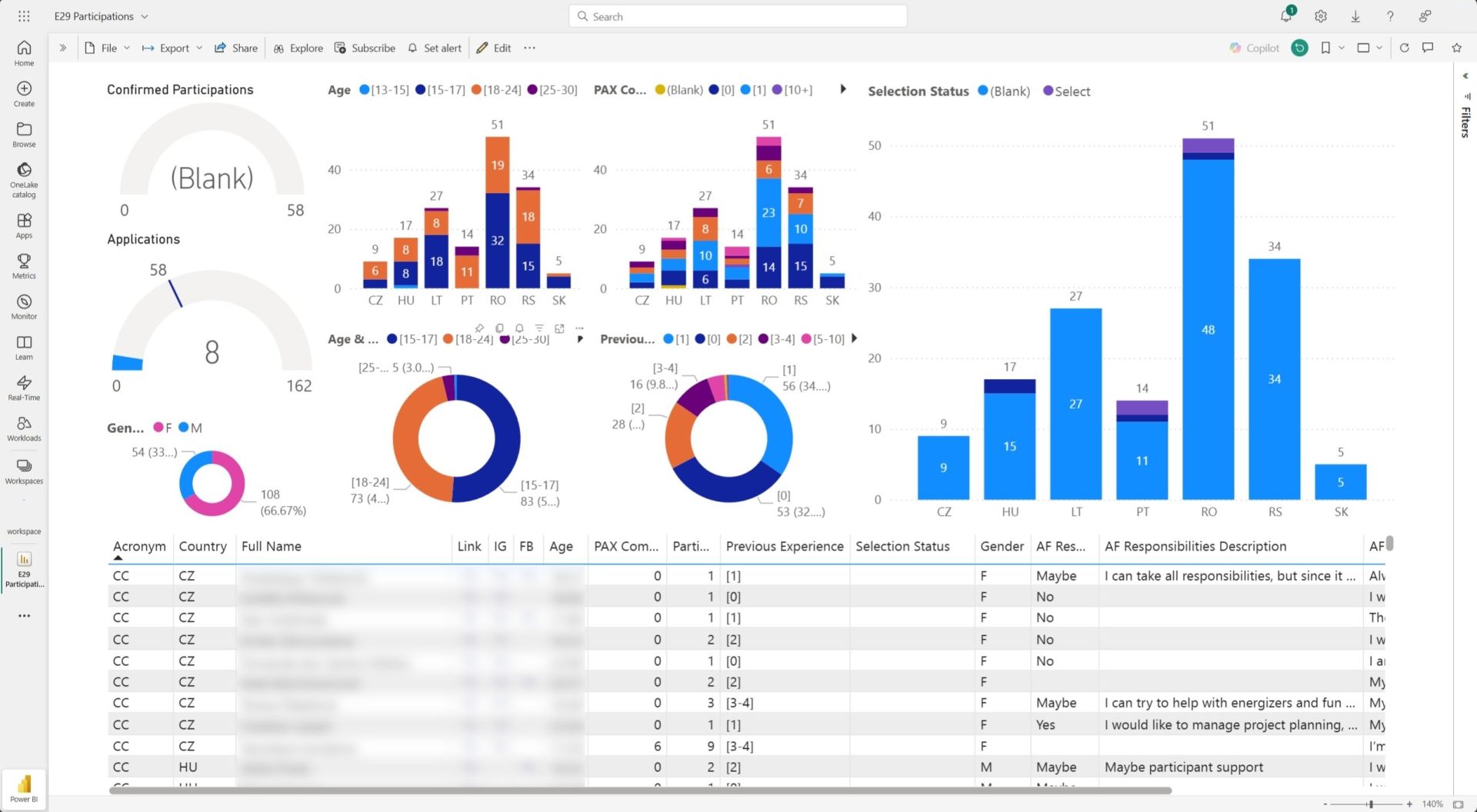The width and height of the screenshot is (1477, 812).
Task: Toggle the F gender legend item
Action: pos(162,428)
